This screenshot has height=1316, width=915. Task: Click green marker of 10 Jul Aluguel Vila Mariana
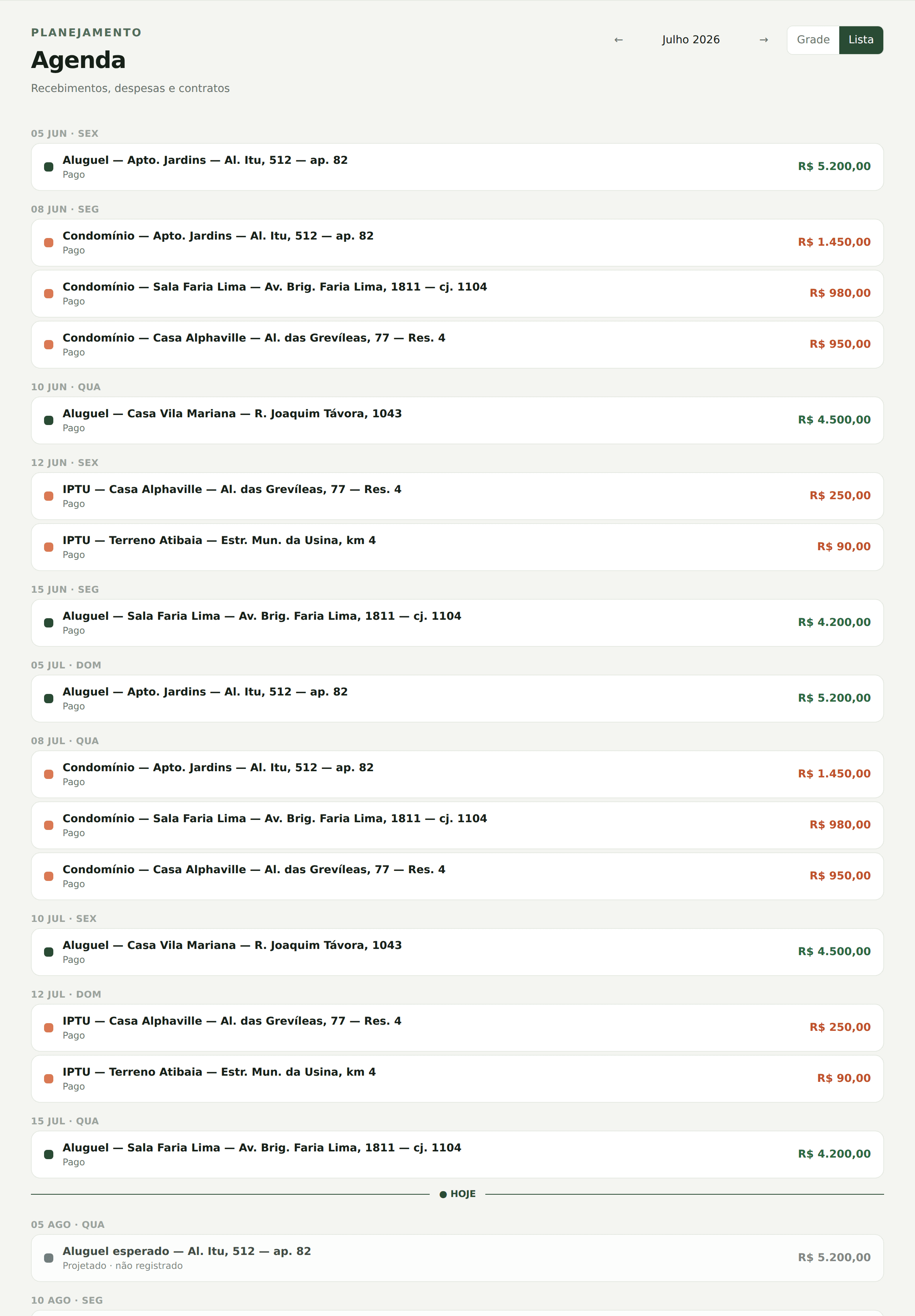click(49, 952)
